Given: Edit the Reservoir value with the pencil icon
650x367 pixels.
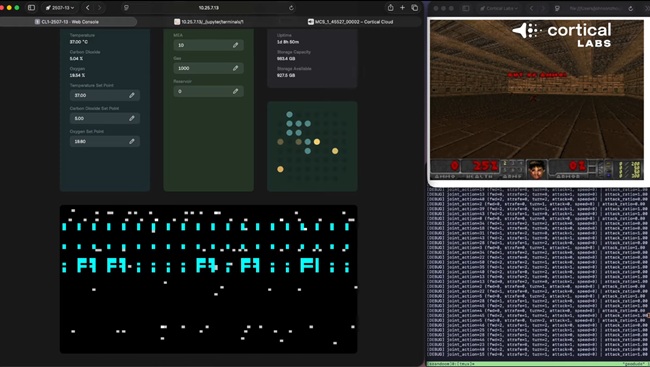Looking at the screenshot, I should (235, 91).
